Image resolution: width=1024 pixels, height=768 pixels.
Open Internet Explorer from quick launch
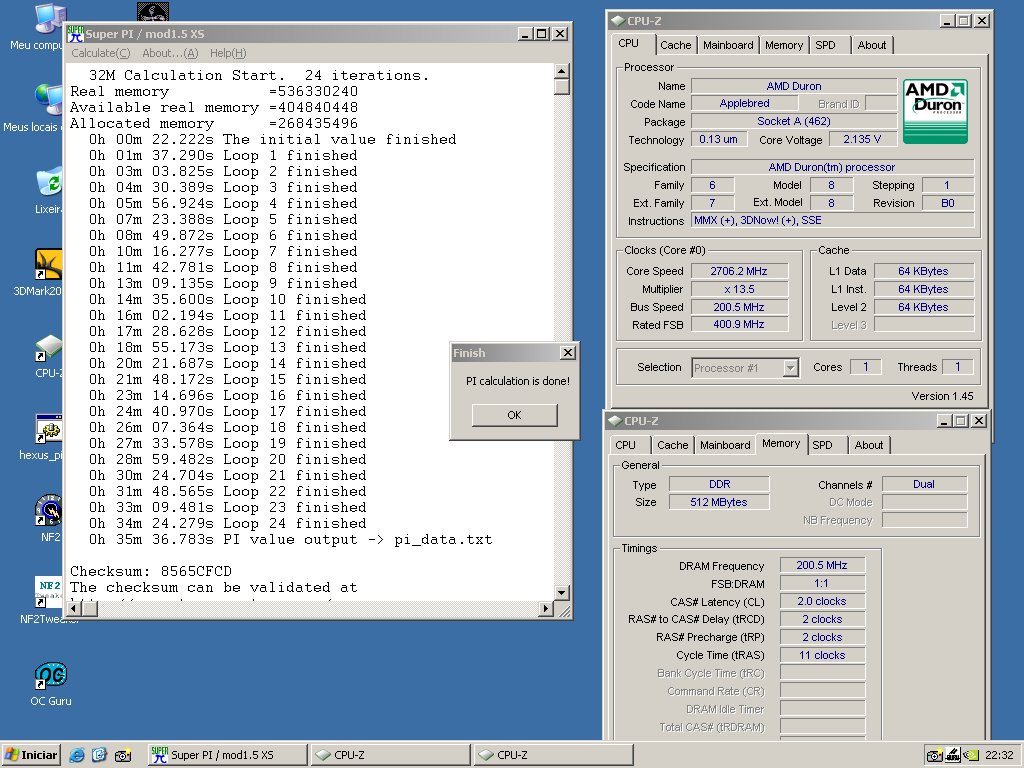77,755
